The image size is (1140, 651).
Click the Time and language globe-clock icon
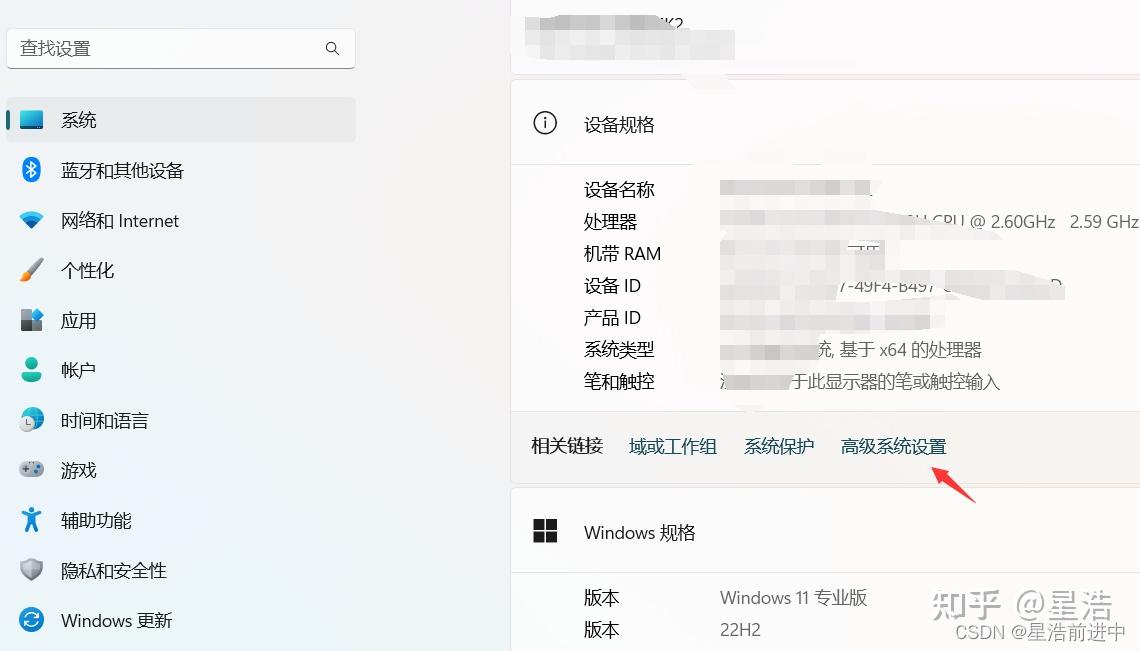click(31, 420)
